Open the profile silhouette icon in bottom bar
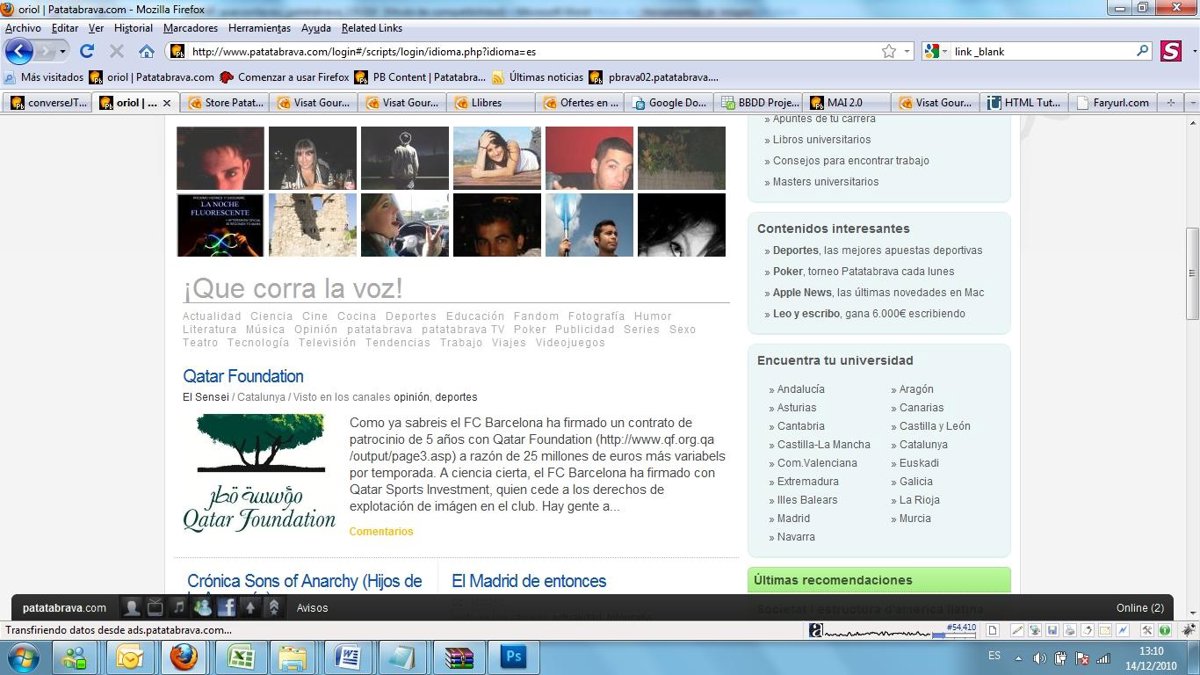 (131, 607)
